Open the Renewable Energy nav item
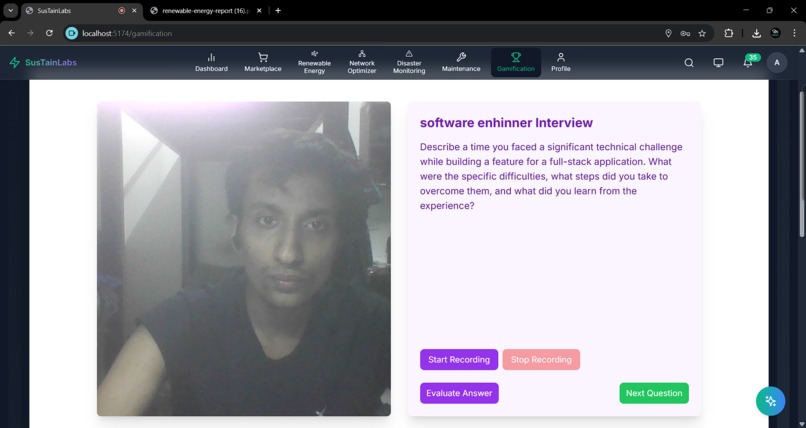Screen dimensions: 806x428 click(314, 63)
